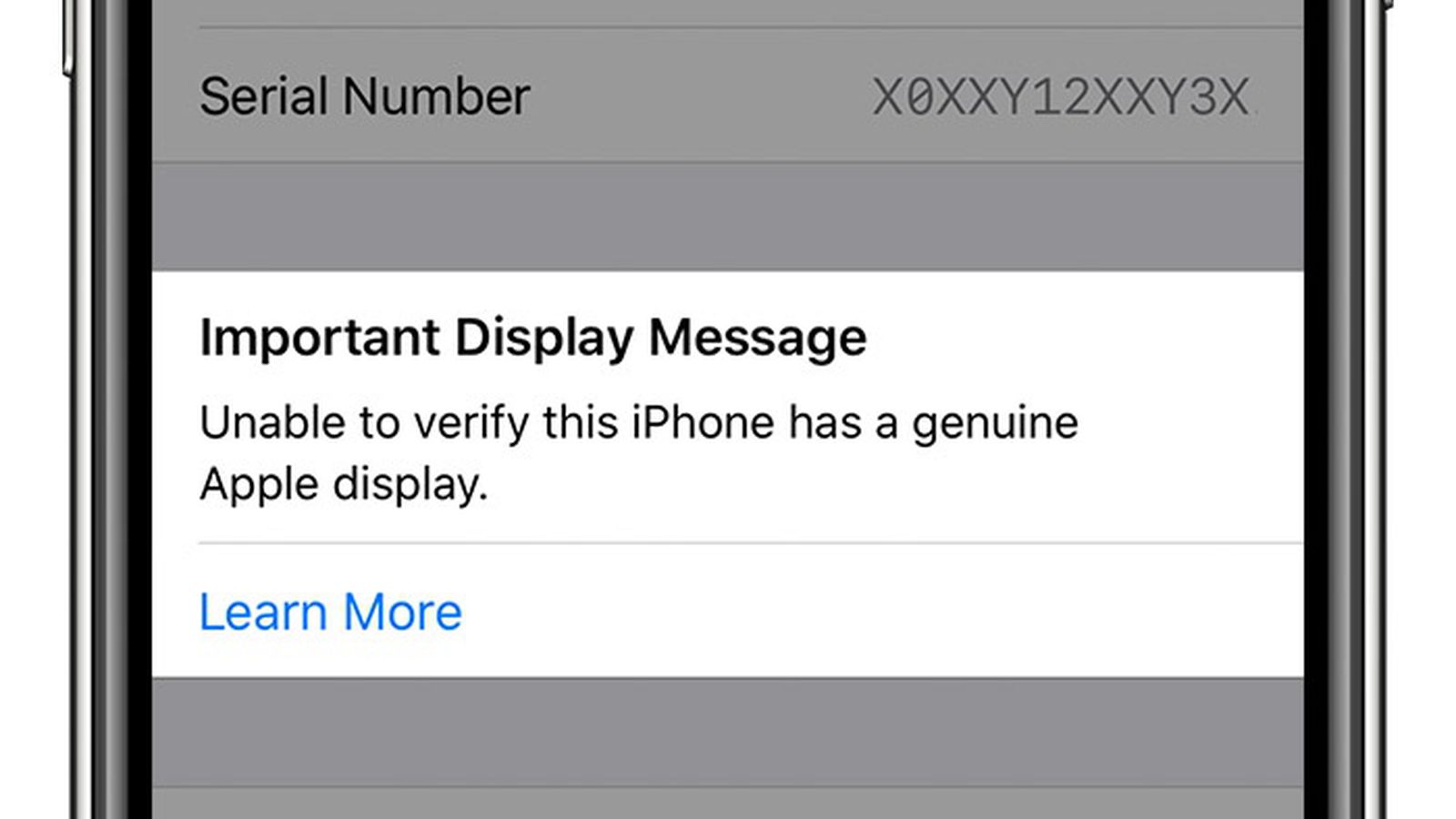Open the Learn More link
This screenshot has height=819, width=1456.
(330, 612)
